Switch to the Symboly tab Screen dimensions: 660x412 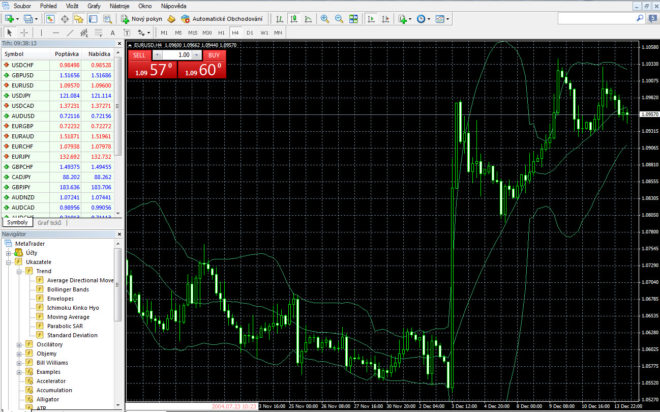[17, 222]
